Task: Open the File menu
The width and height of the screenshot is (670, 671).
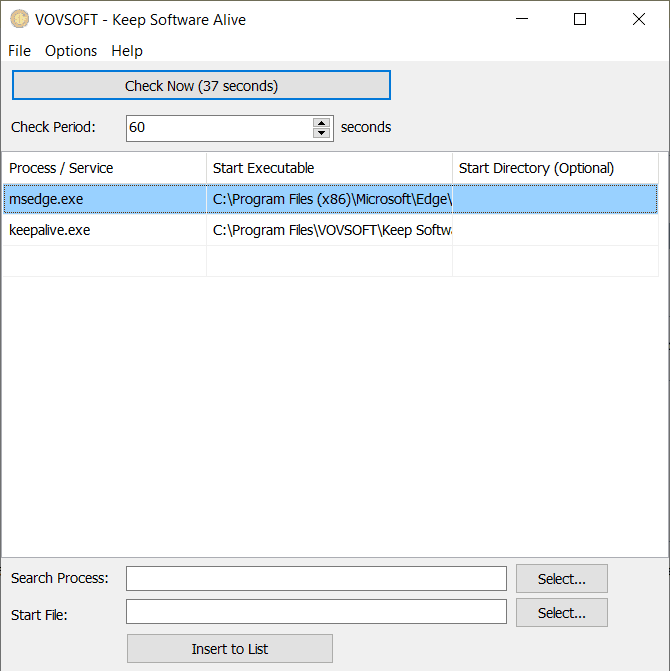Action: coord(19,51)
